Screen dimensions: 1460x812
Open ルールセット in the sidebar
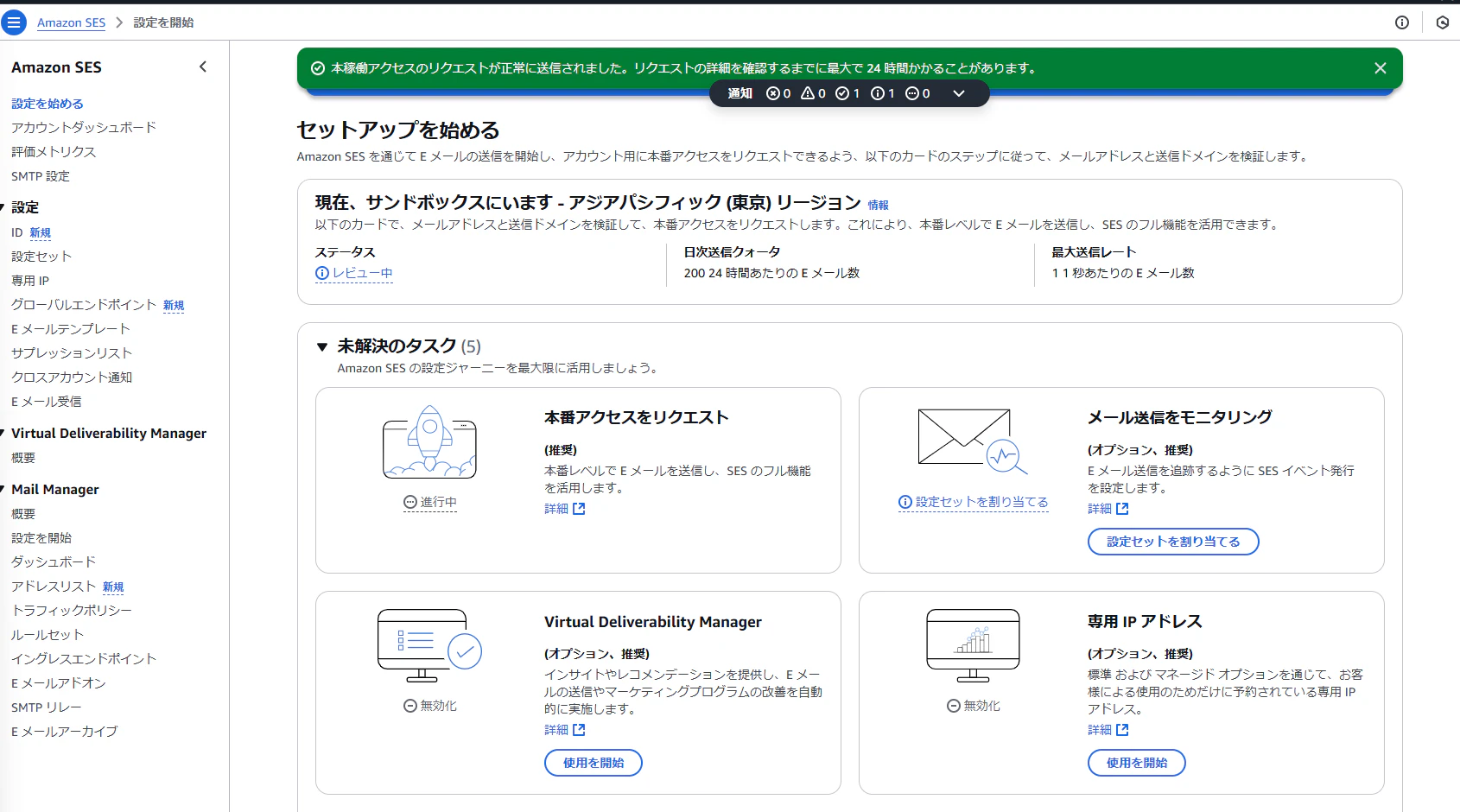pyautogui.click(x=48, y=635)
